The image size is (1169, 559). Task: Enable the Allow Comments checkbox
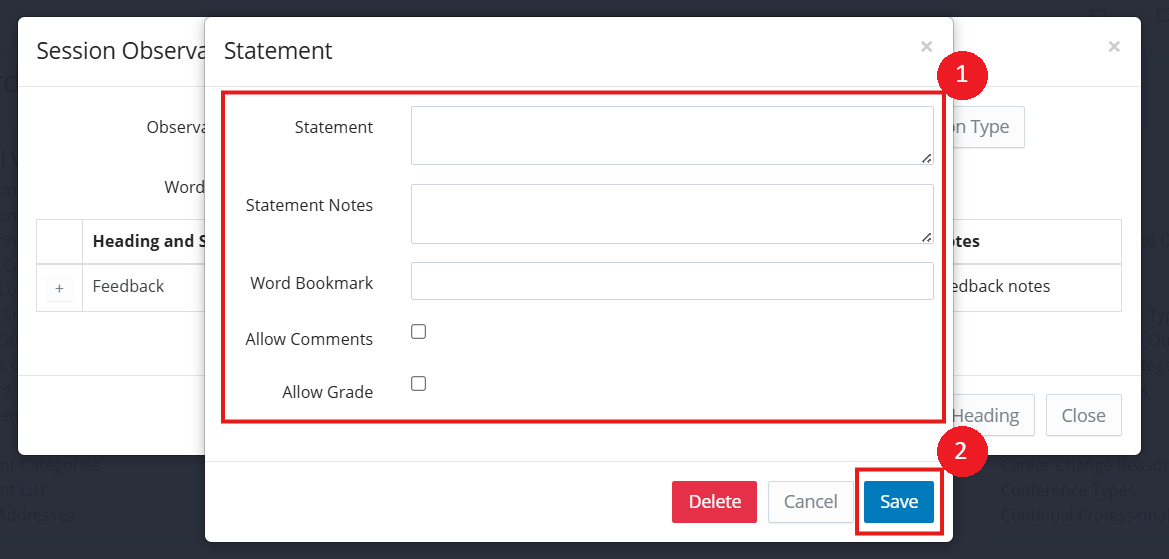click(419, 332)
